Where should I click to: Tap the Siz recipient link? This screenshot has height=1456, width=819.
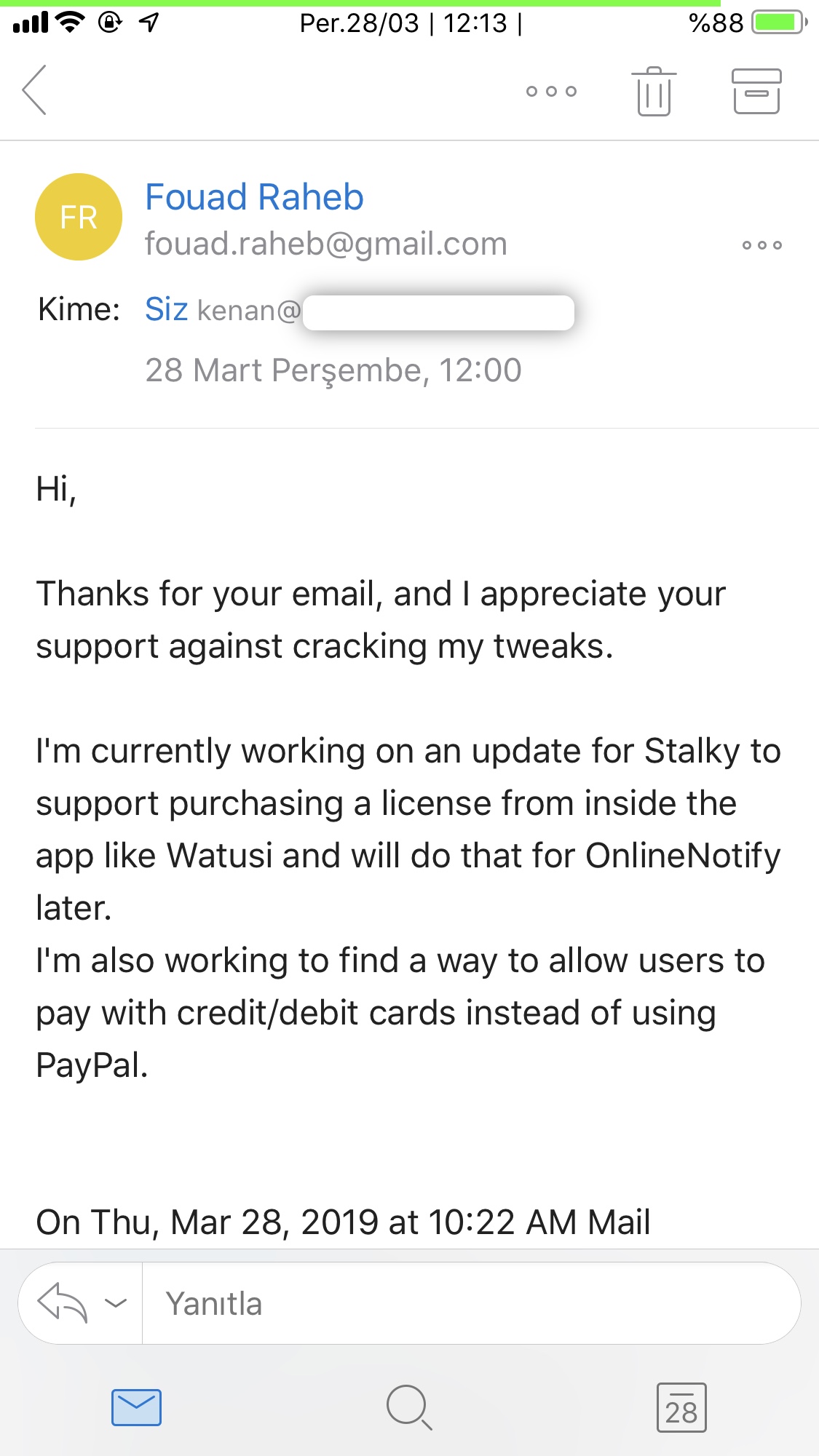pos(166,309)
